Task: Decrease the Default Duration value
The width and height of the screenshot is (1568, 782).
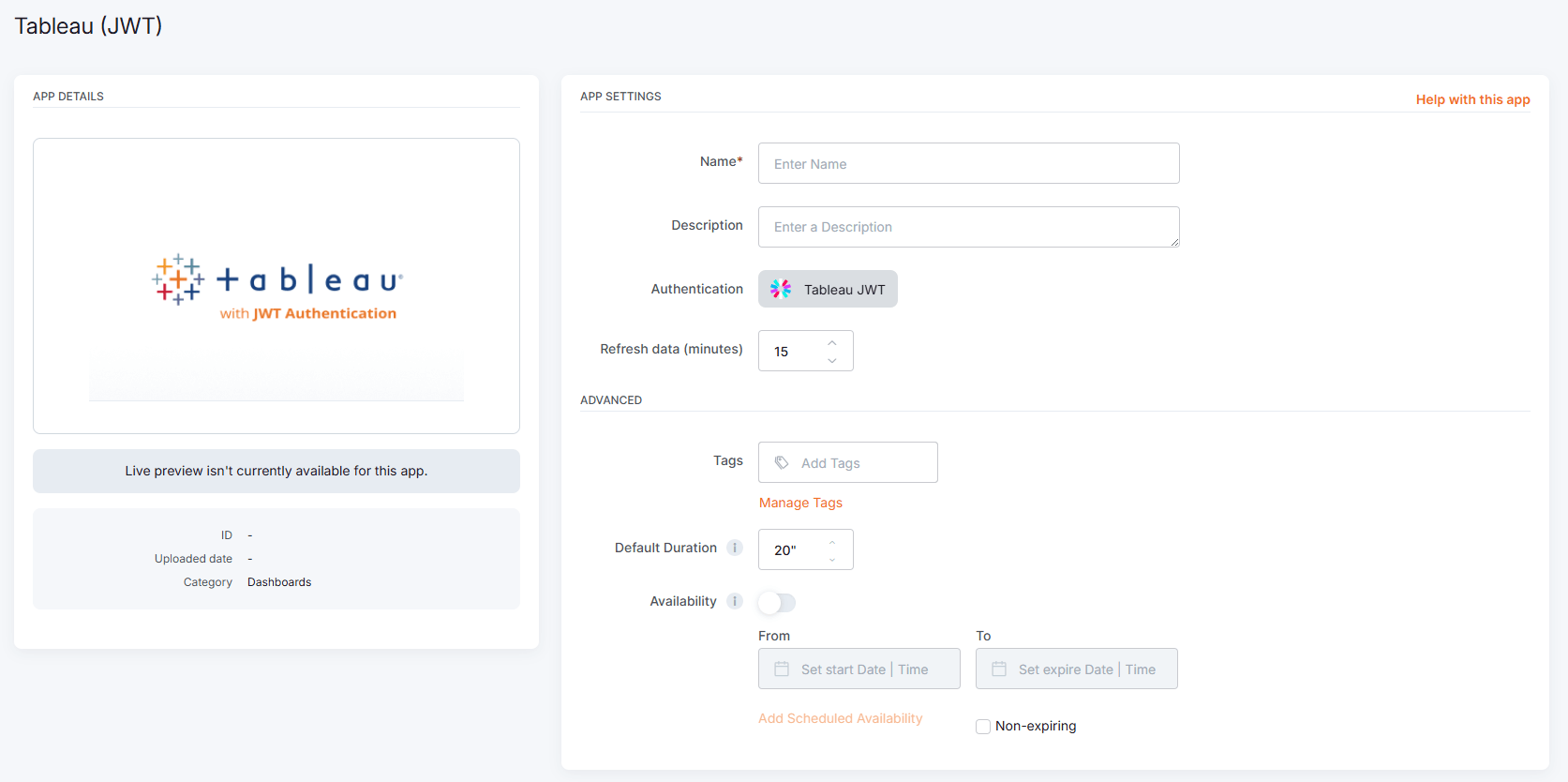Action: click(832, 559)
